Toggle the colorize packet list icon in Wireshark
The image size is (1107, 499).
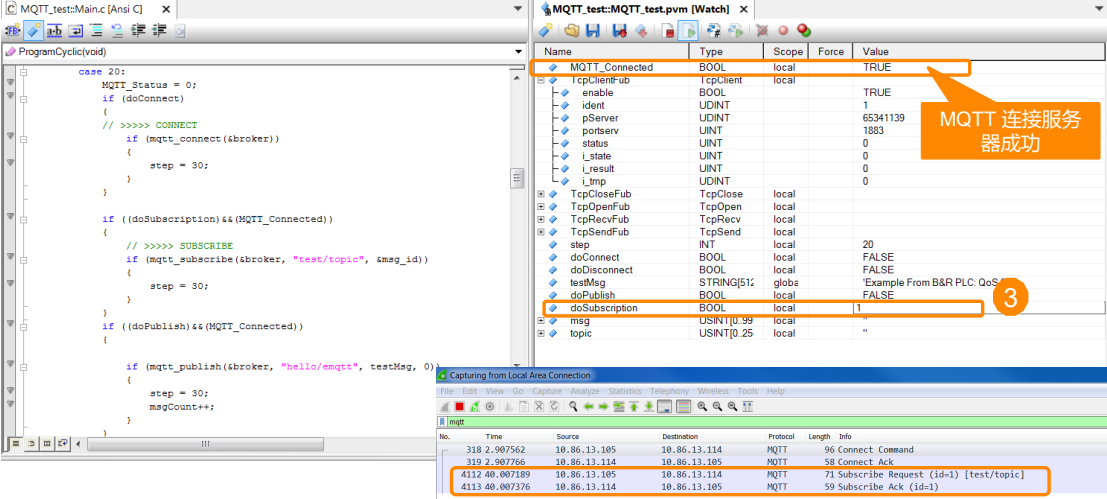[683, 407]
